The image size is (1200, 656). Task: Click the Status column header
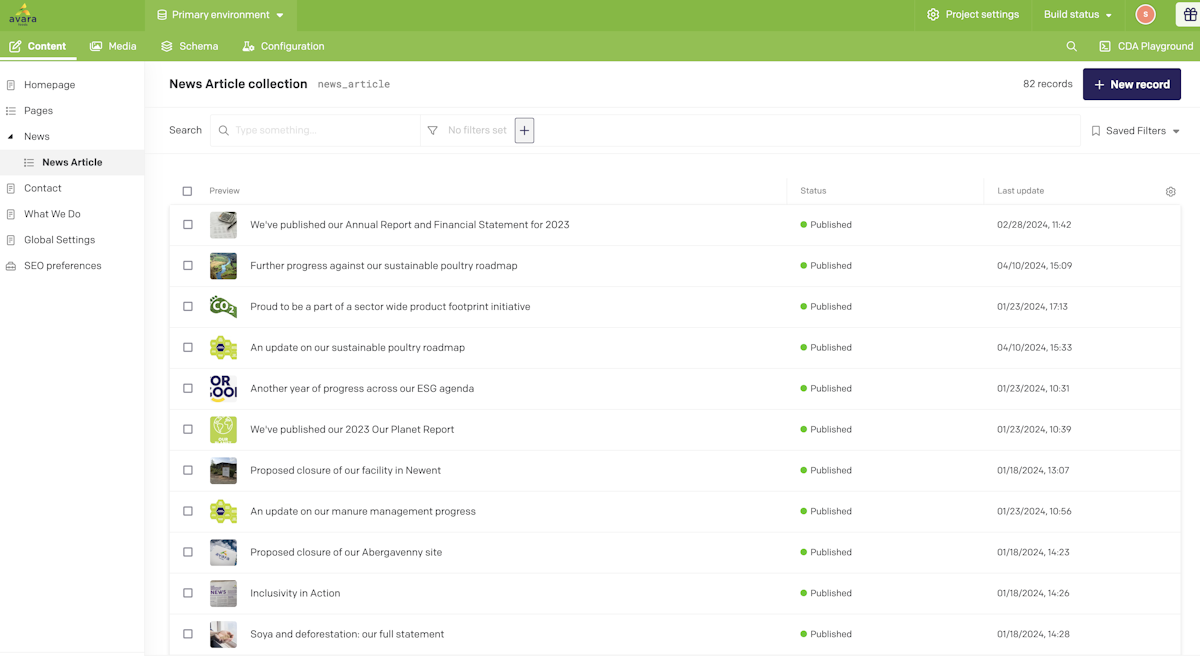(813, 191)
